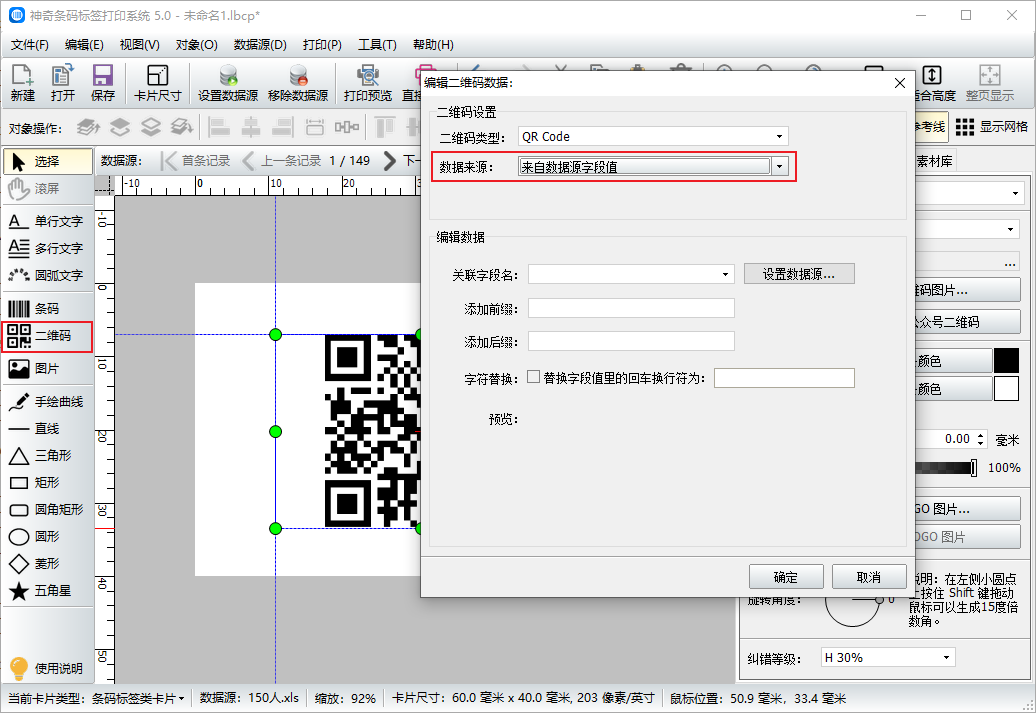Click the 移除数据源 toolbar icon
Viewport: 1036px width, 713px height.
[298, 83]
